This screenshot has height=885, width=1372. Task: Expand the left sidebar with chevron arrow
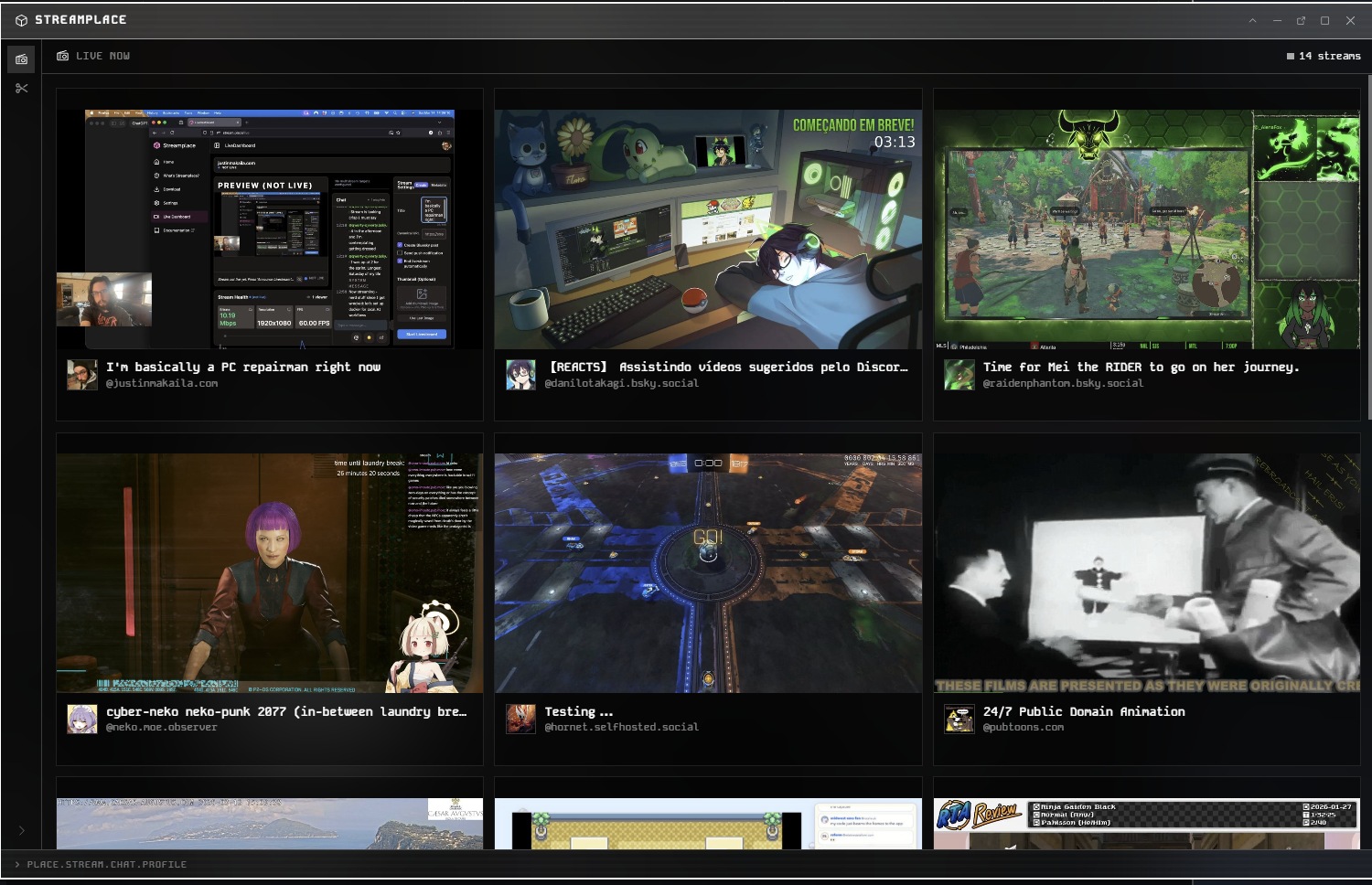(x=21, y=830)
